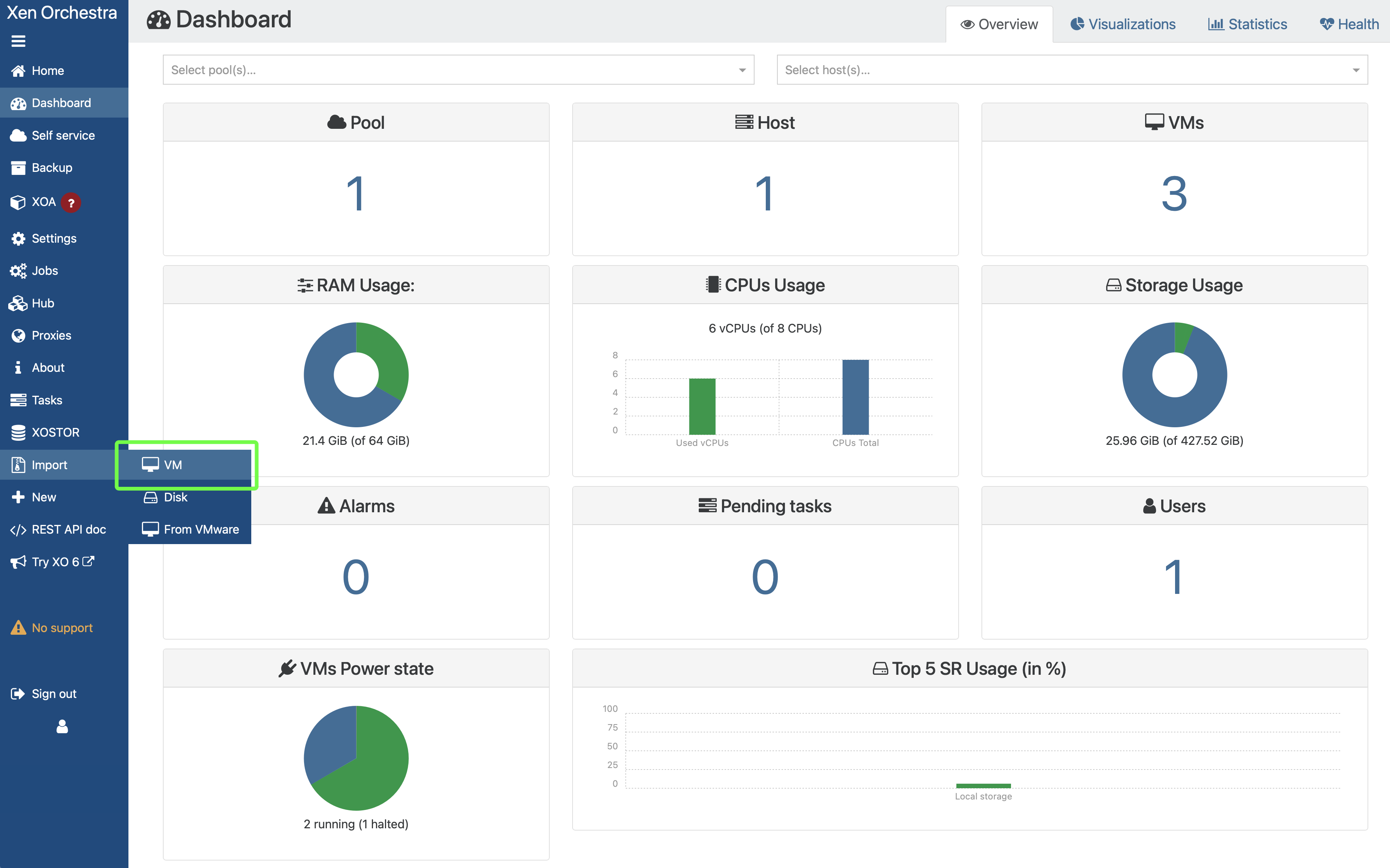Open Try XO 6 external link
1390x868 pixels.
click(56, 561)
